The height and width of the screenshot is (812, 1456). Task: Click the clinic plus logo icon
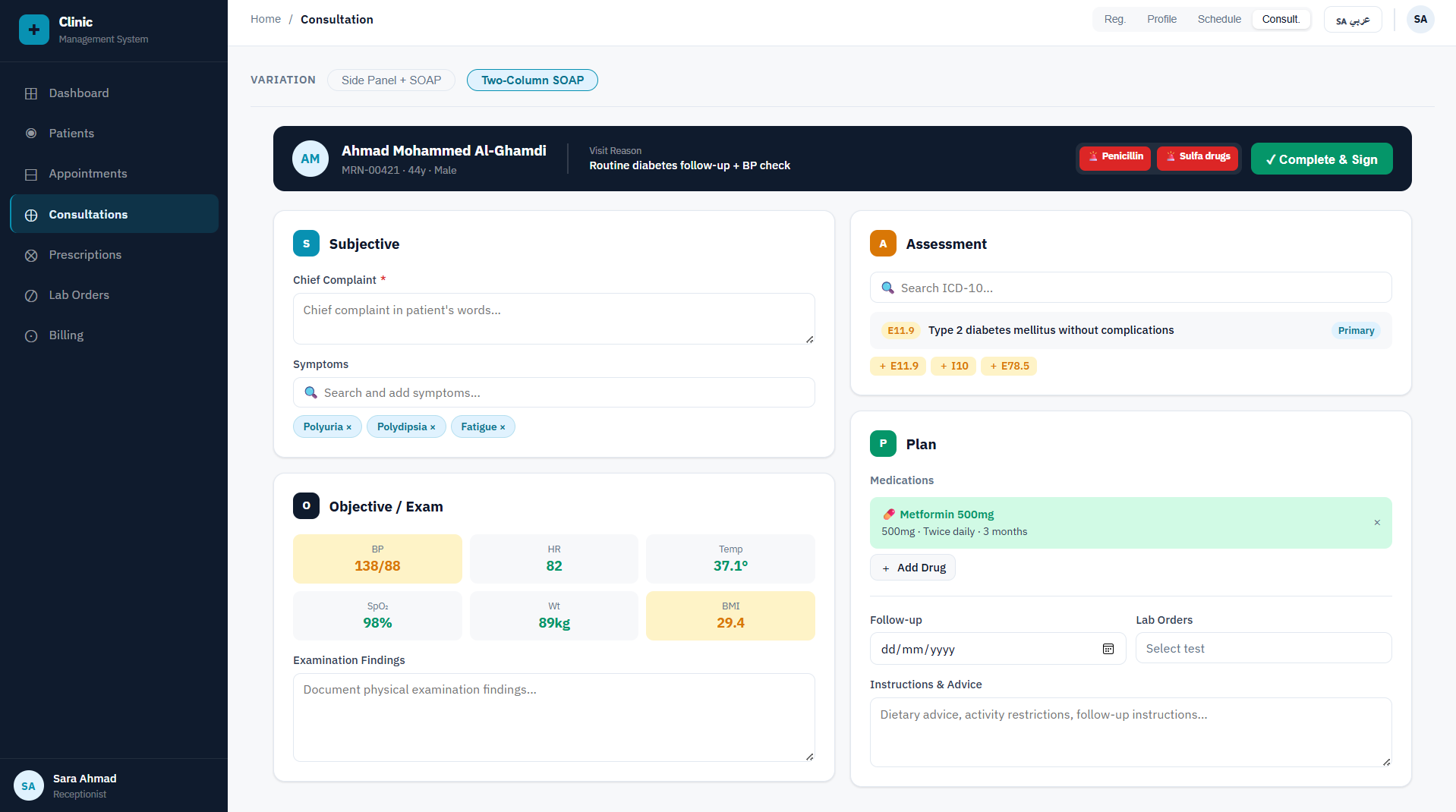click(33, 30)
